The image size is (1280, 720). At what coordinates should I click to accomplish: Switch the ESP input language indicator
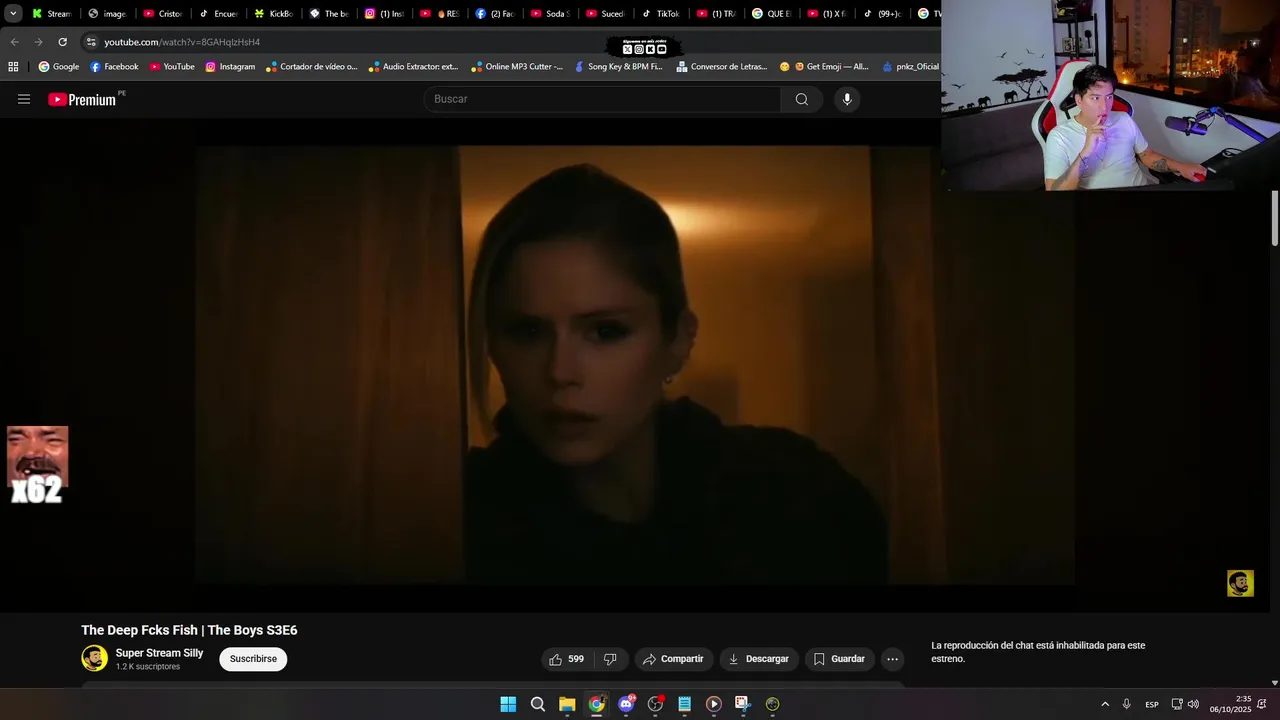point(1152,704)
